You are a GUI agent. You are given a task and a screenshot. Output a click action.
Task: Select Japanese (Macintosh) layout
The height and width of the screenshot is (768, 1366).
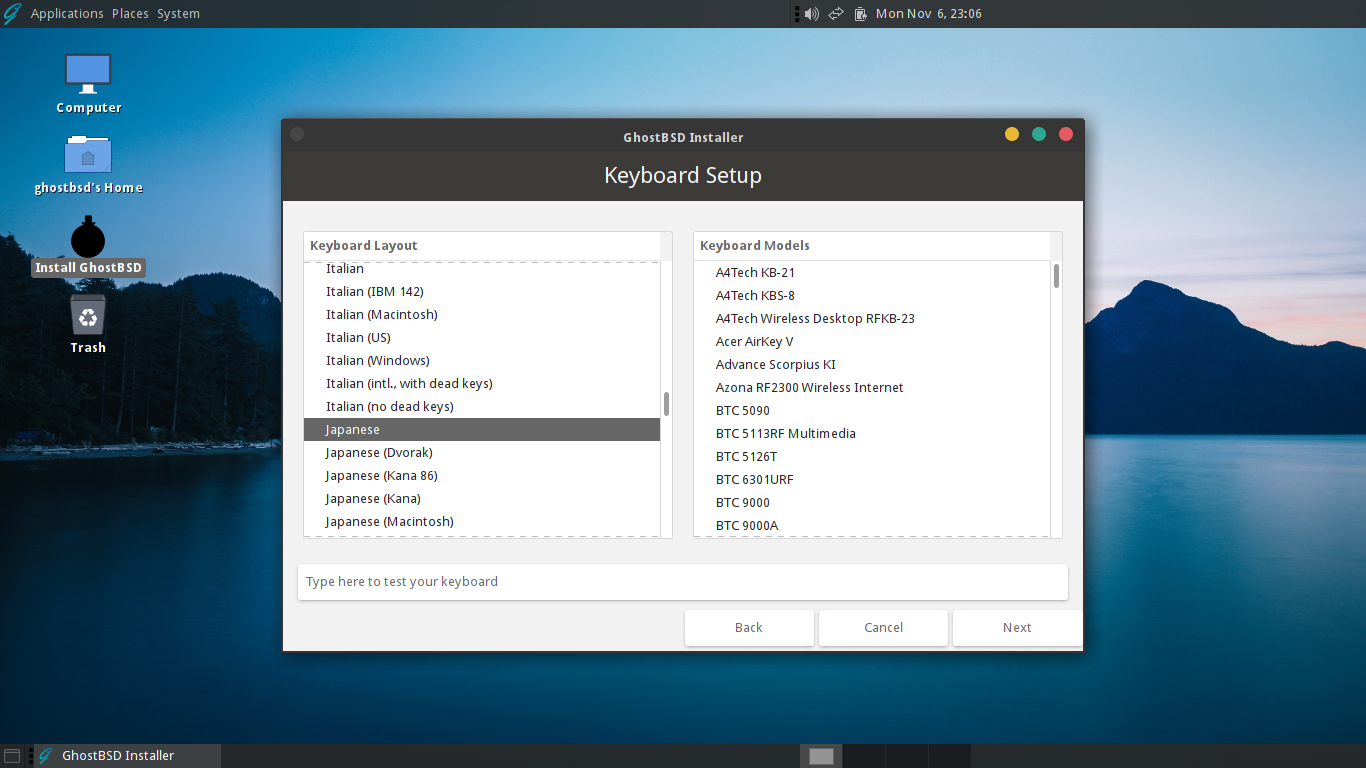[482, 522]
